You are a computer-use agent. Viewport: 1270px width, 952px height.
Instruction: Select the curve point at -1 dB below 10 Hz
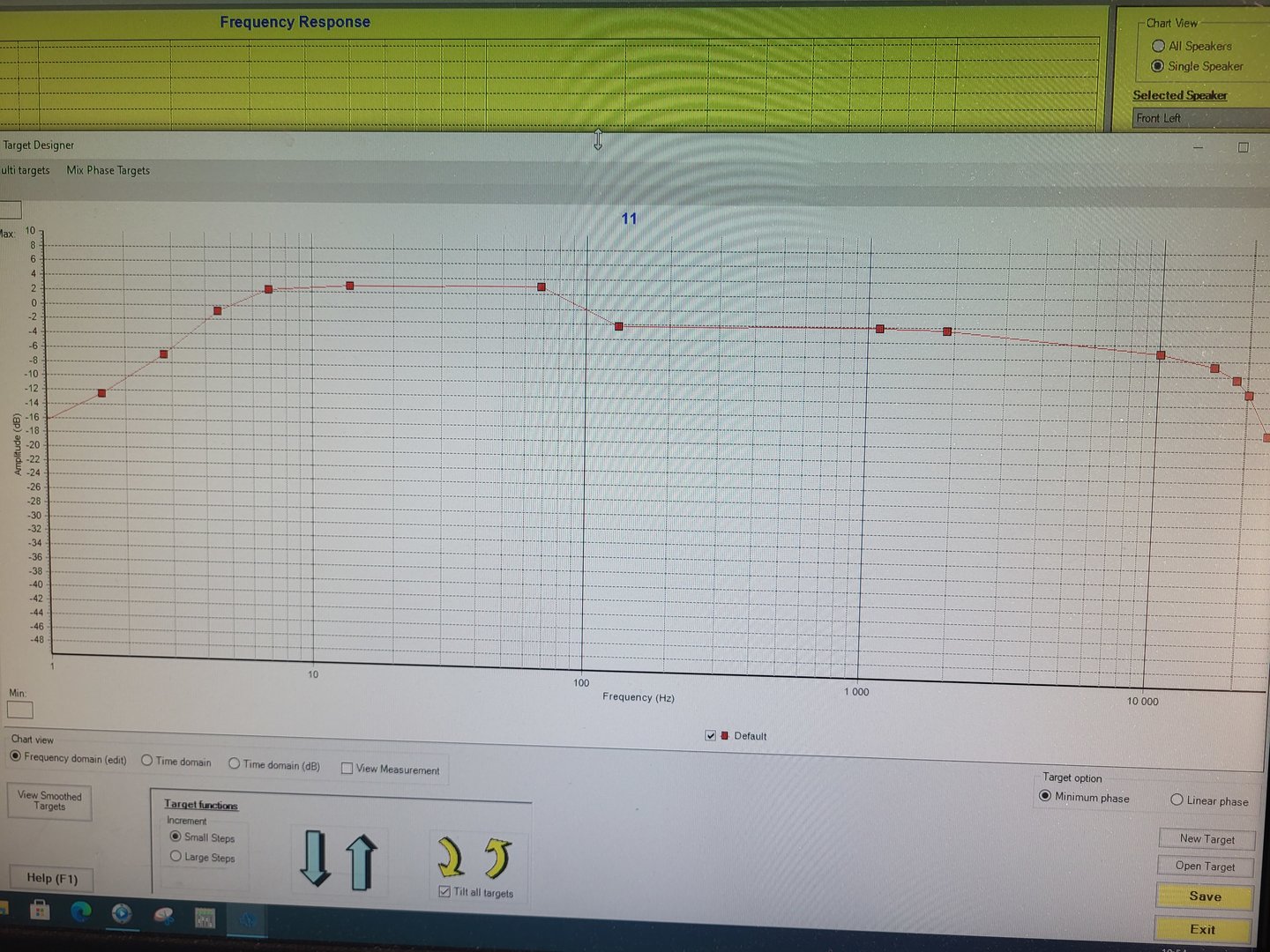coord(218,311)
